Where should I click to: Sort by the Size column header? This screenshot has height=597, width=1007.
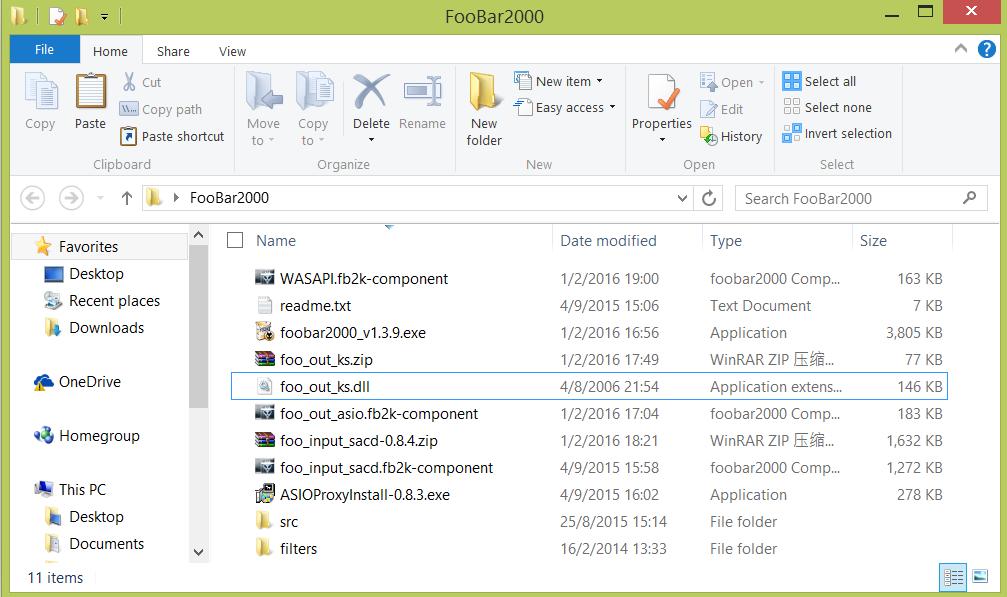pos(873,241)
